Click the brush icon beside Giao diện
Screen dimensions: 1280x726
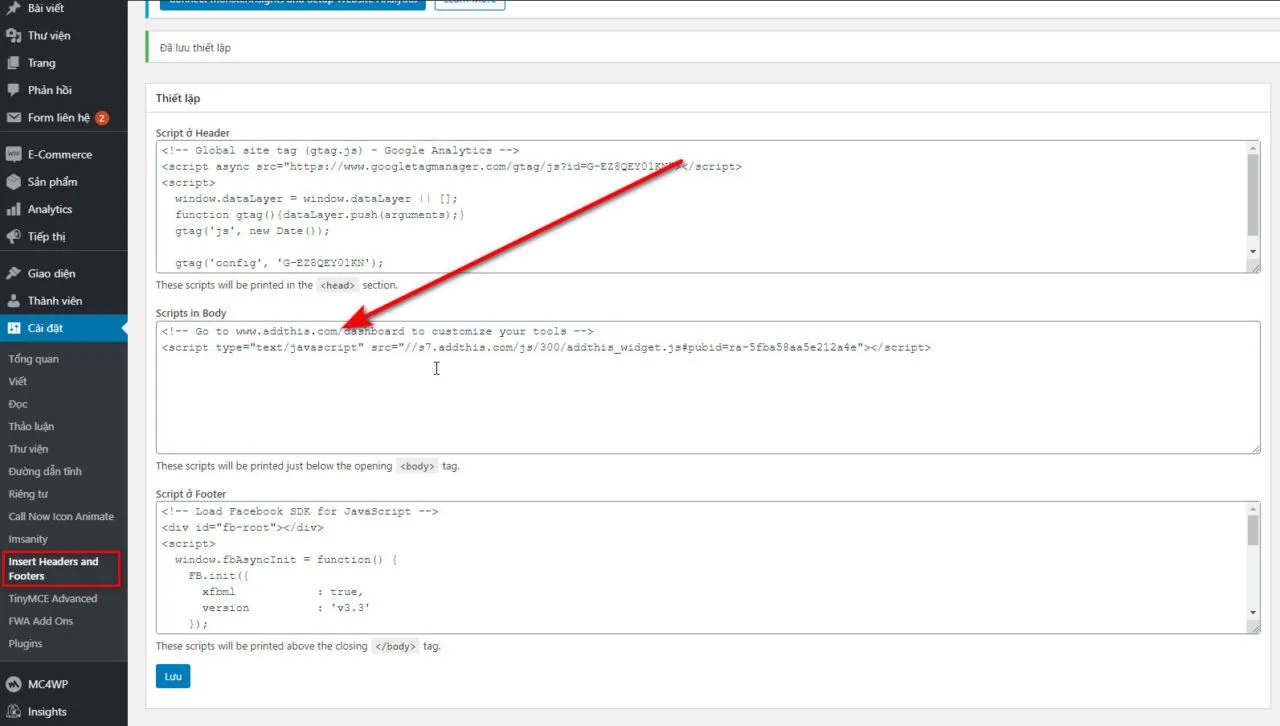pyautogui.click(x=13, y=273)
